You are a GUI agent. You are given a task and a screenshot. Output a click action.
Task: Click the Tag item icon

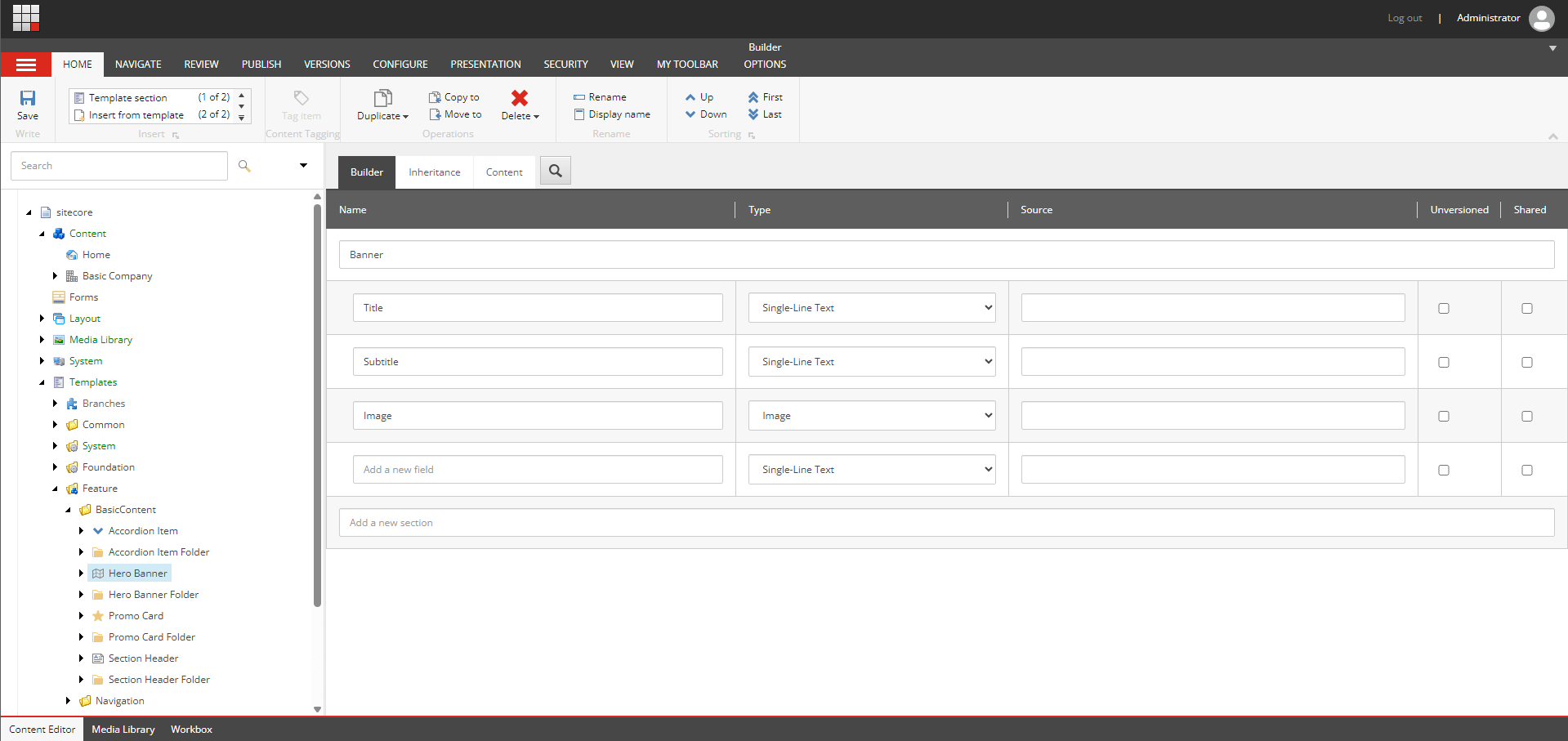302,98
